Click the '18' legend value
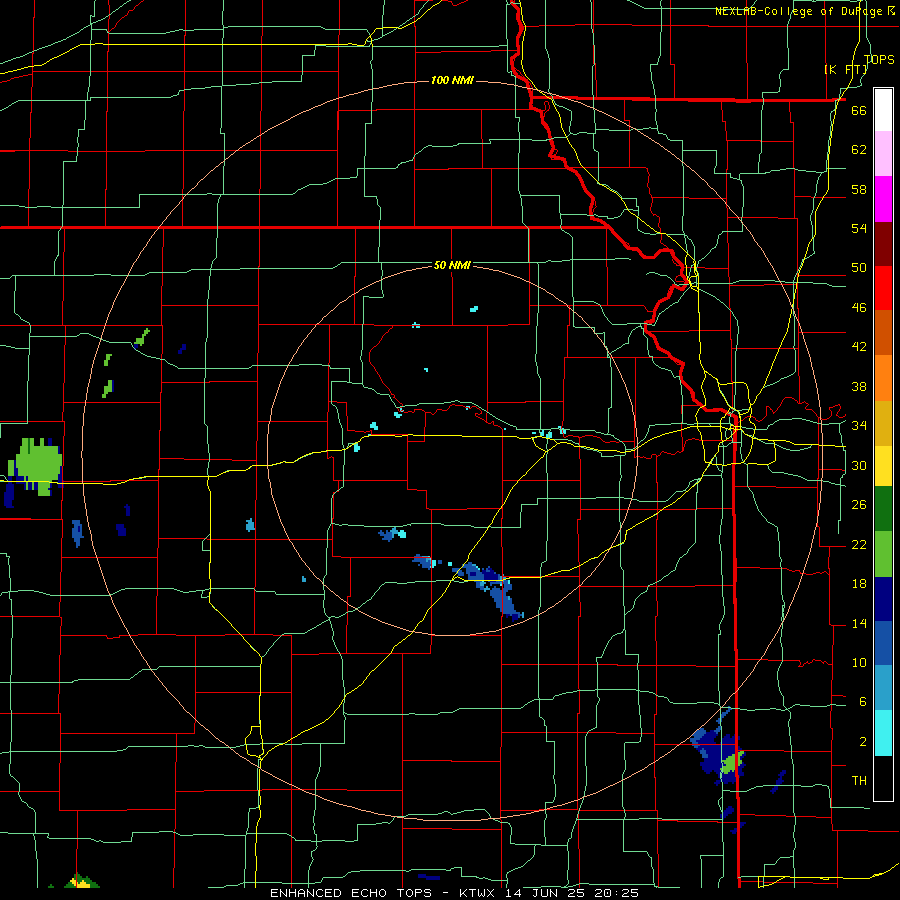The width and height of the screenshot is (900, 900). (x=859, y=584)
